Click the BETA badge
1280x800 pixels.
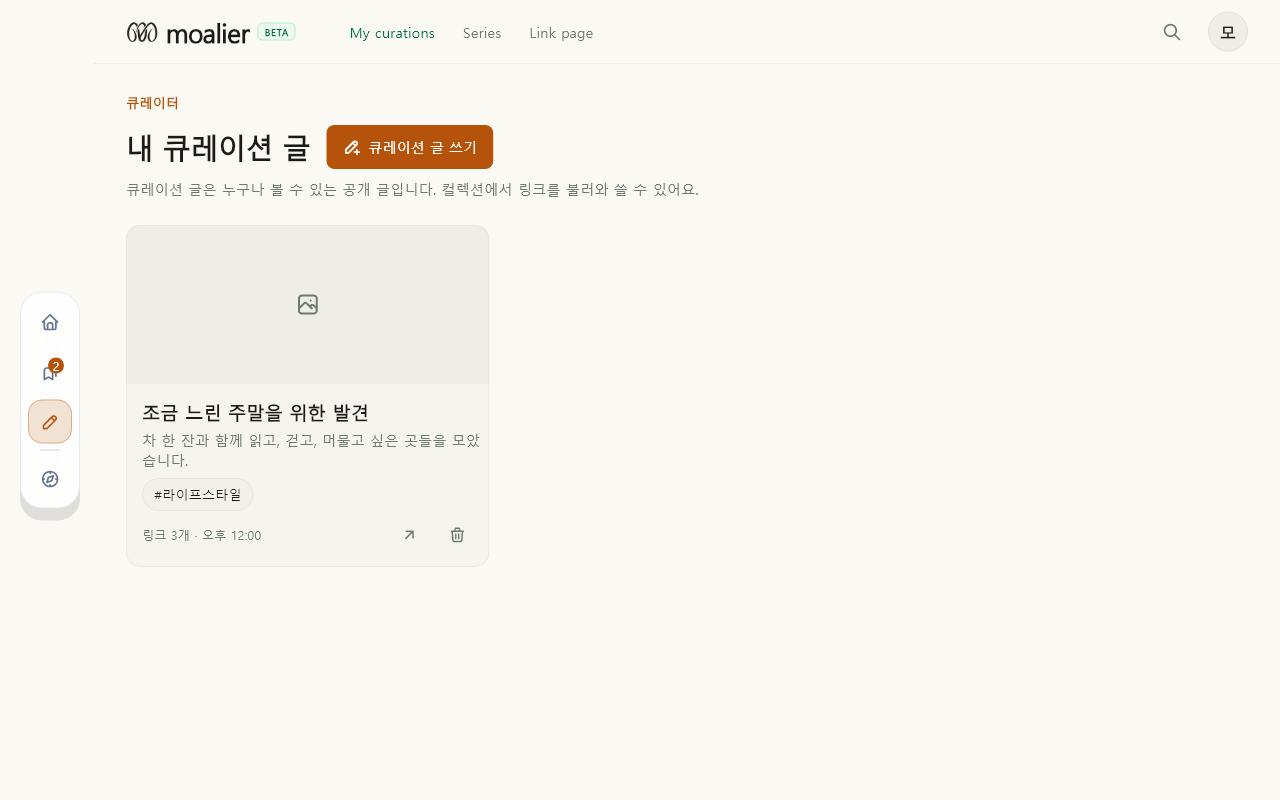pos(277,32)
